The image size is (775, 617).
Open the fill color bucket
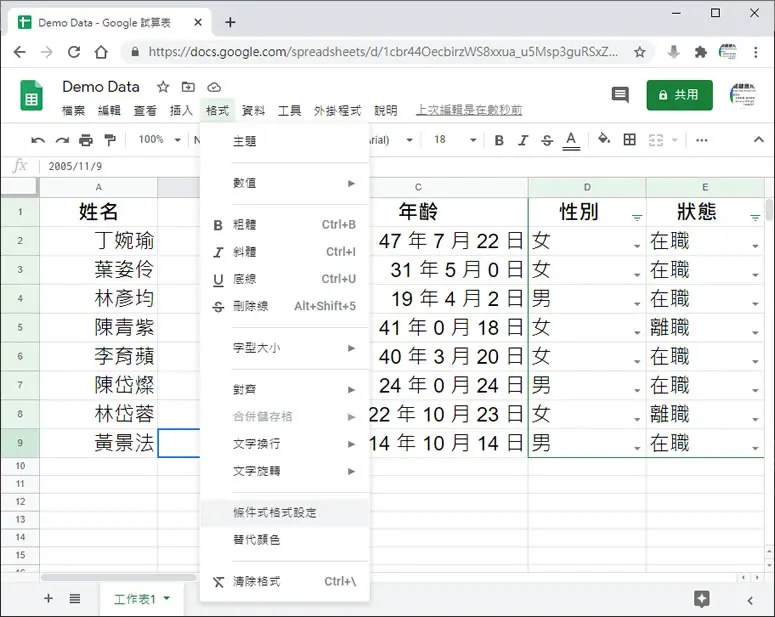[603, 139]
